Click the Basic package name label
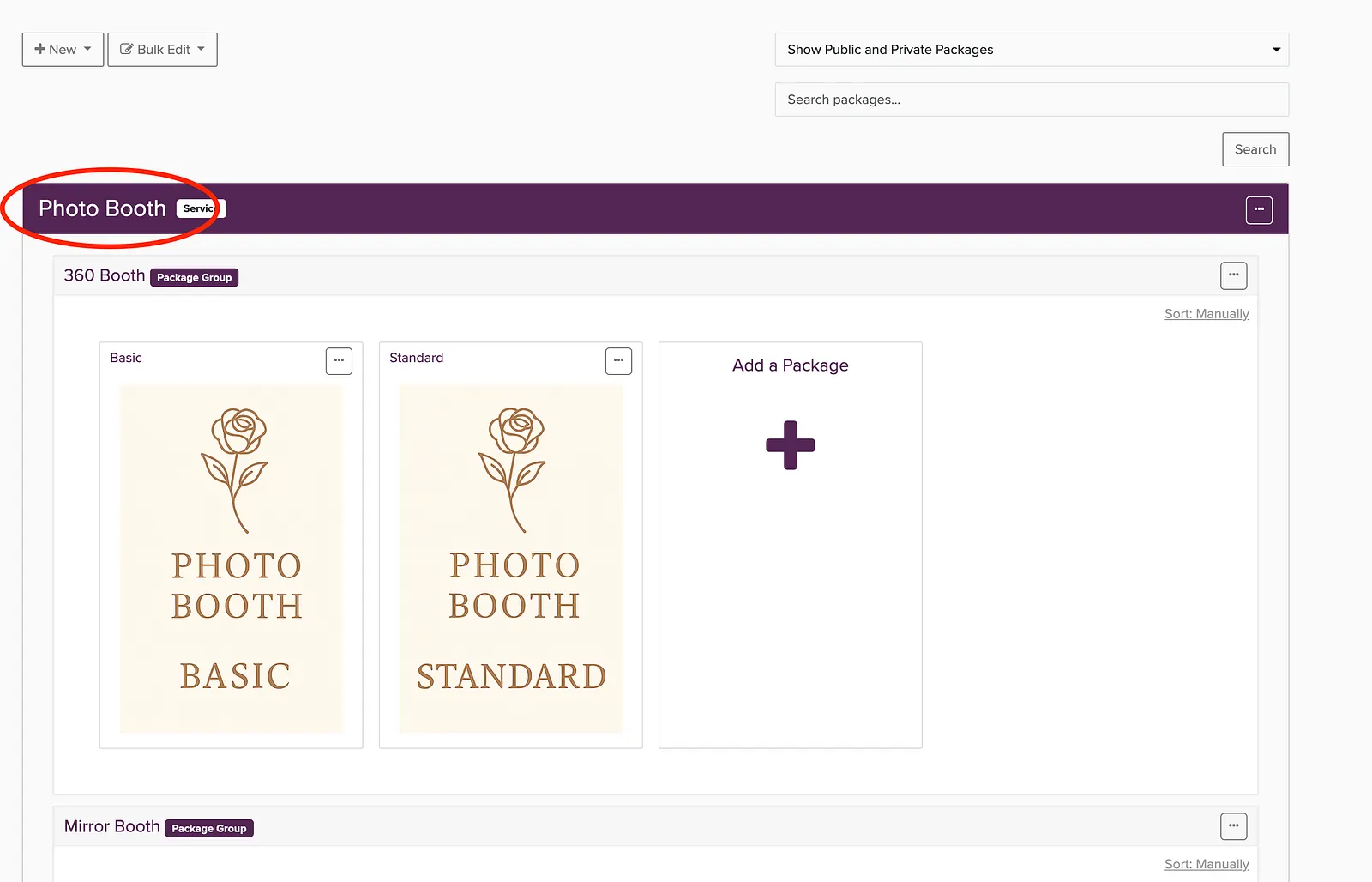This screenshot has width=1372, height=882. click(126, 358)
